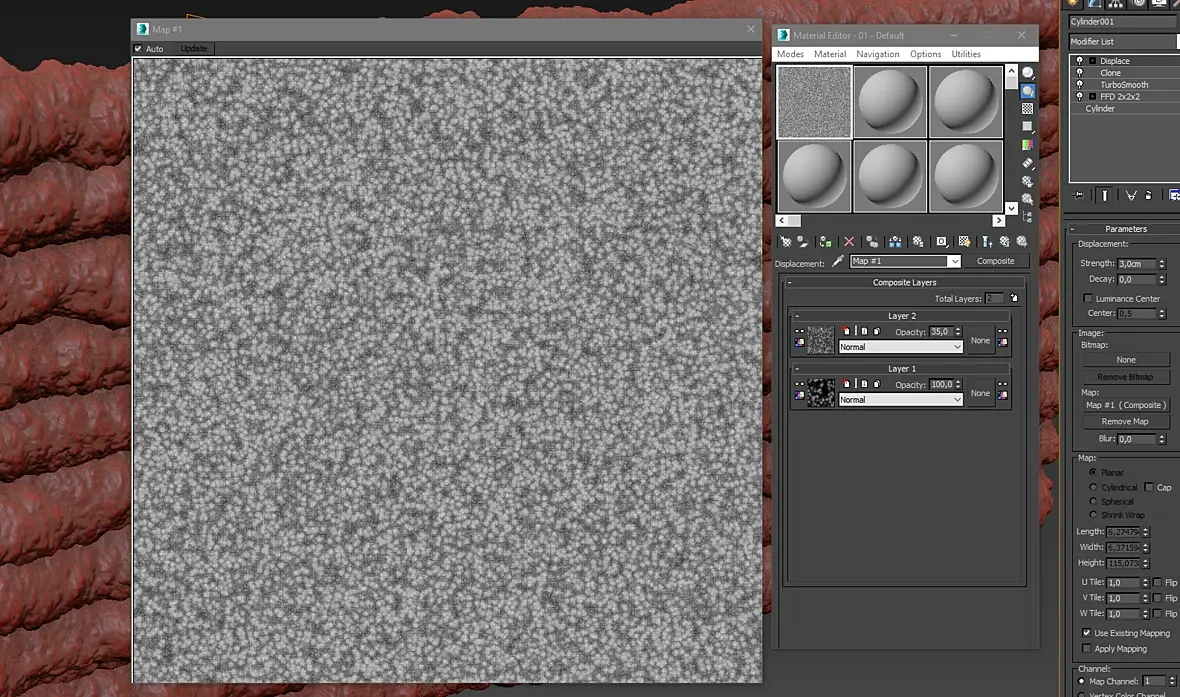
Task: Open Material Editor Options icon in side toolbar
Action: click(x=1027, y=181)
